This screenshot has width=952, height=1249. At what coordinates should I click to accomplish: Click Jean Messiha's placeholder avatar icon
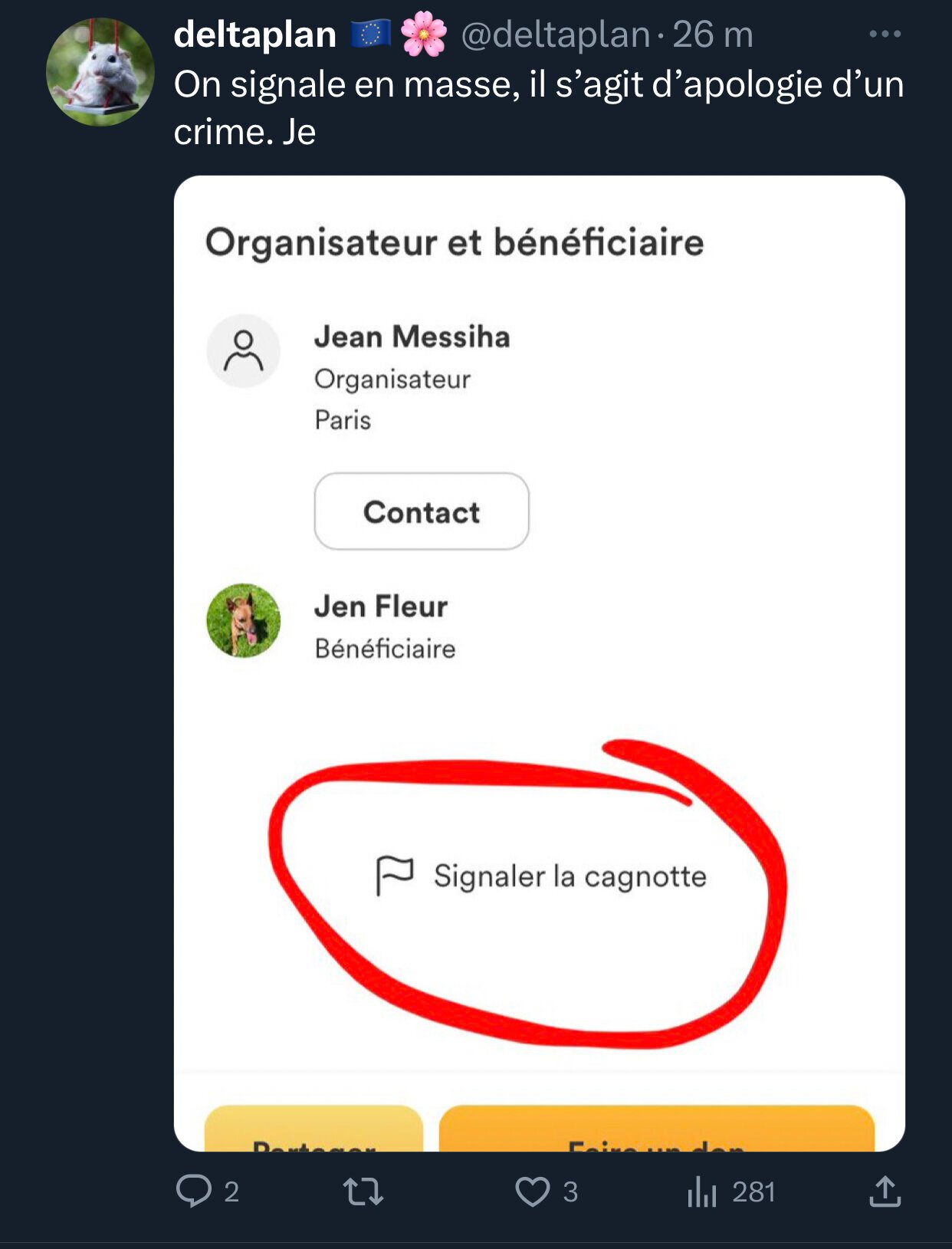pyautogui.click(x=244, y=351)
